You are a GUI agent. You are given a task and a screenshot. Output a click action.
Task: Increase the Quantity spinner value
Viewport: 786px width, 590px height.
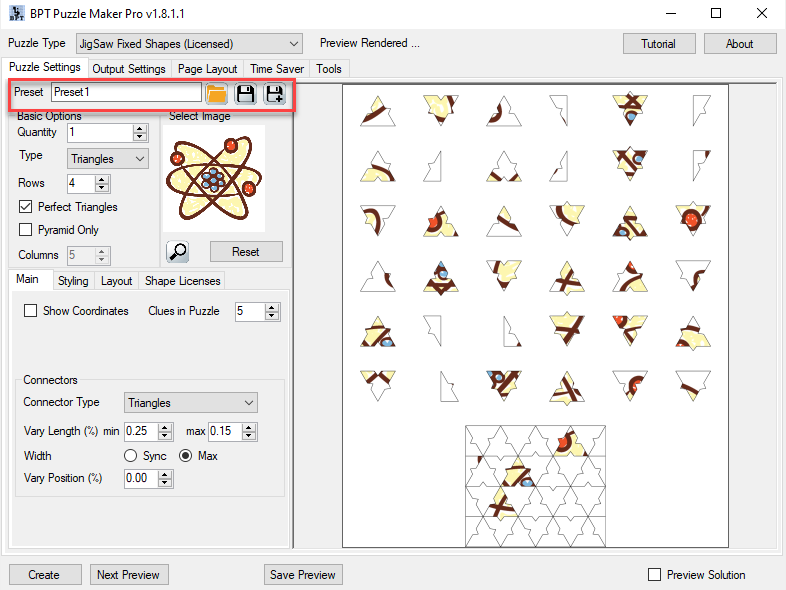[x=140, y=128]
